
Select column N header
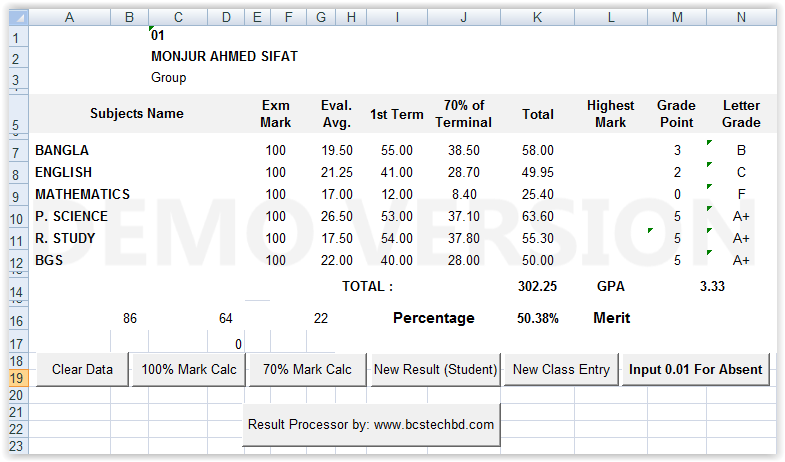pos(741,18)
